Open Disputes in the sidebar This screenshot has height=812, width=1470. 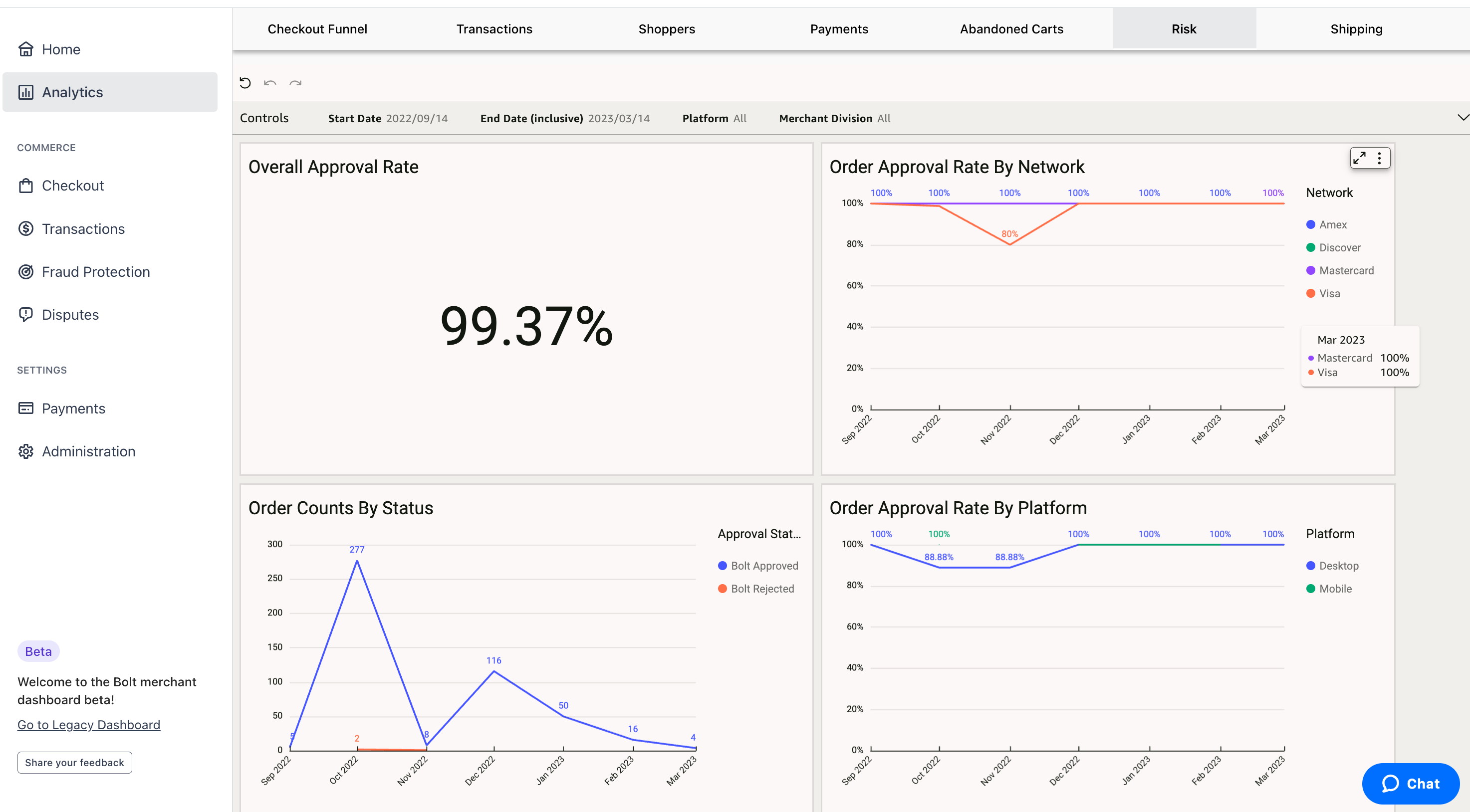coord(110,315)
